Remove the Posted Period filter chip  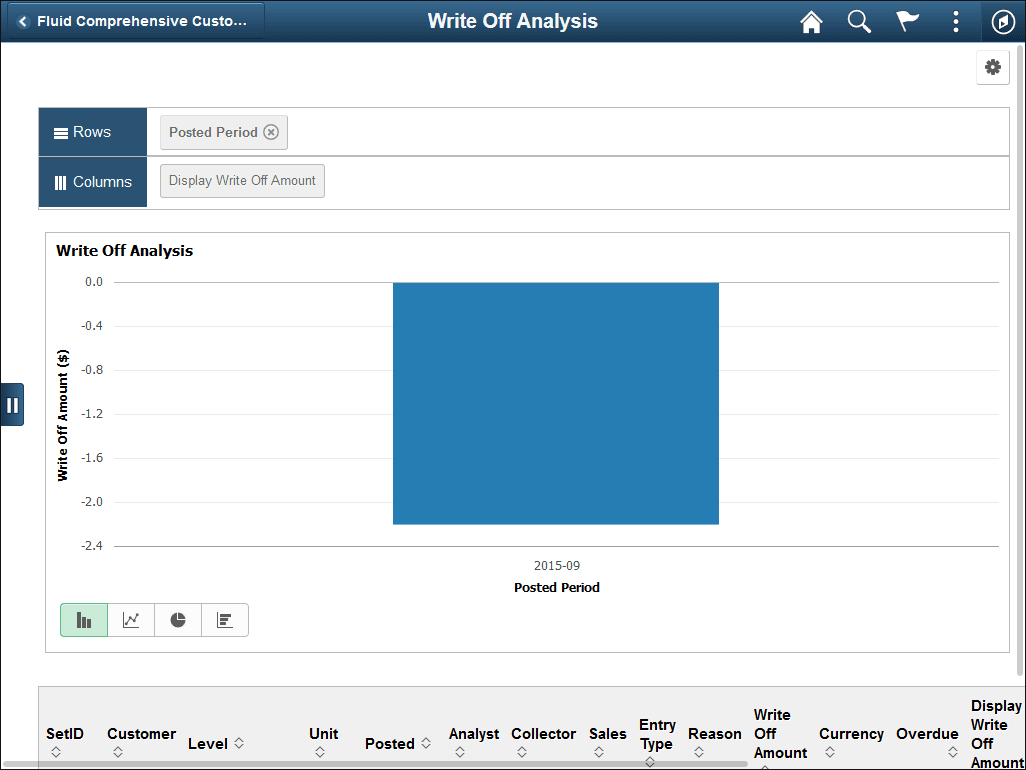point(271,131)
